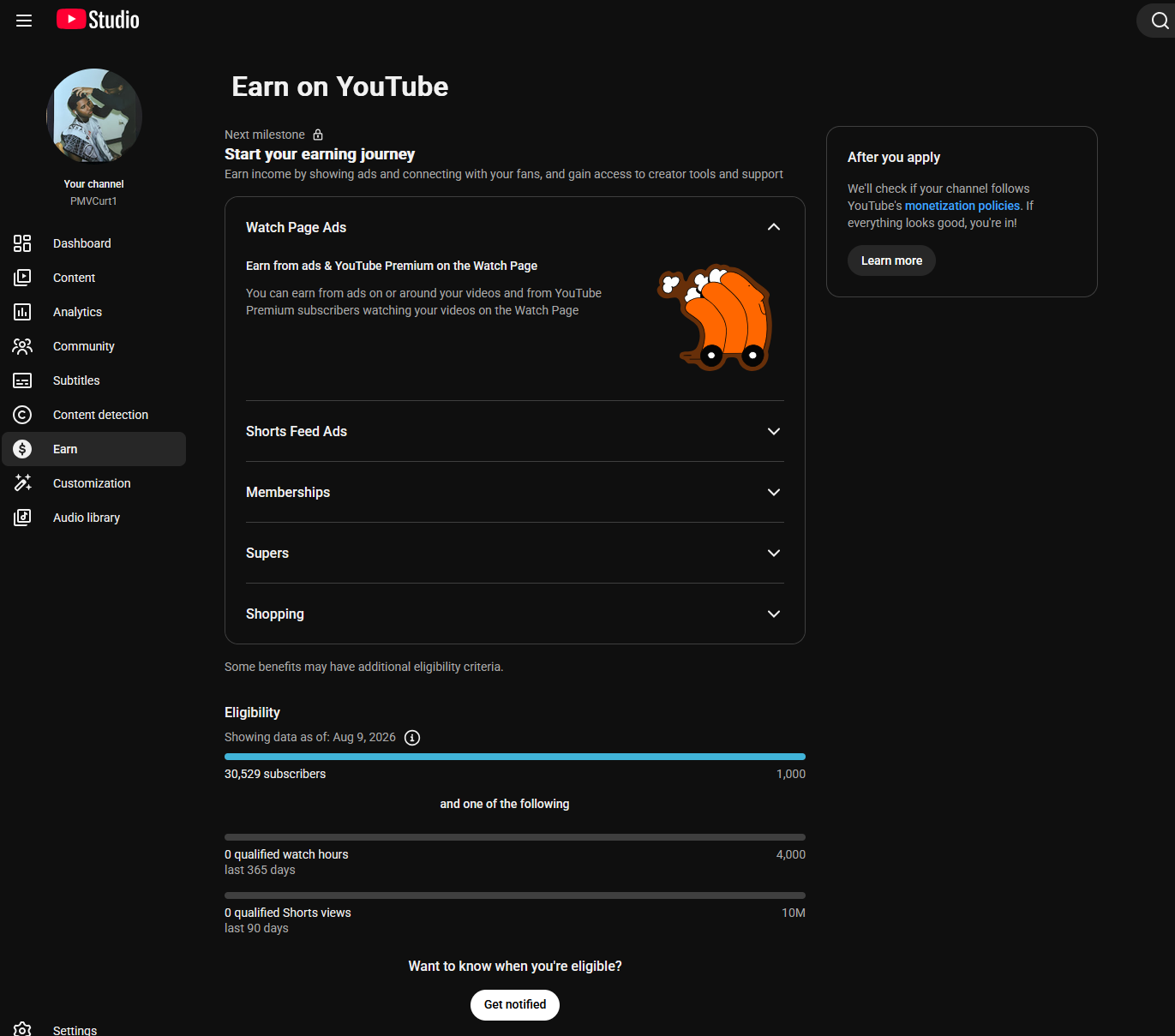Click the Analytics chart icon
This screenshot has height=1036, width=1175.
[x=22, y=312]
